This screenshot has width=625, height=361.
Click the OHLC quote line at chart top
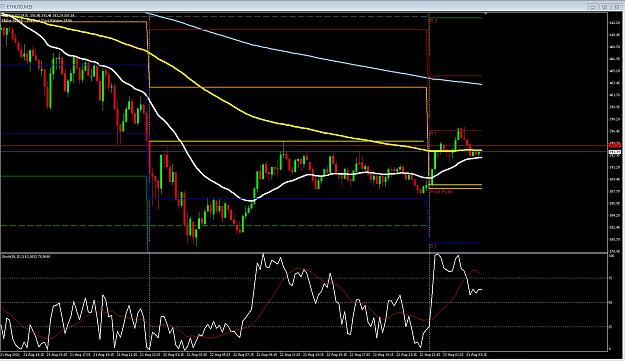[x=38, y=16]
